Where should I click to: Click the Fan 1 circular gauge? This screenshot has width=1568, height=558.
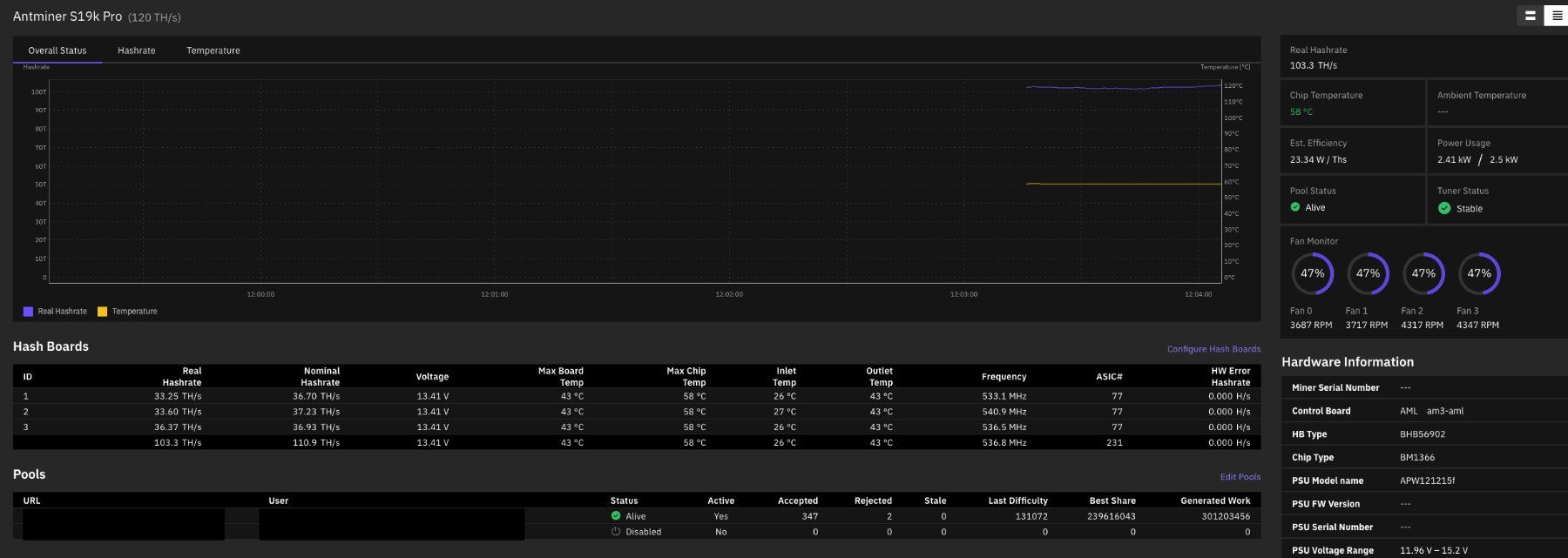1368,273
